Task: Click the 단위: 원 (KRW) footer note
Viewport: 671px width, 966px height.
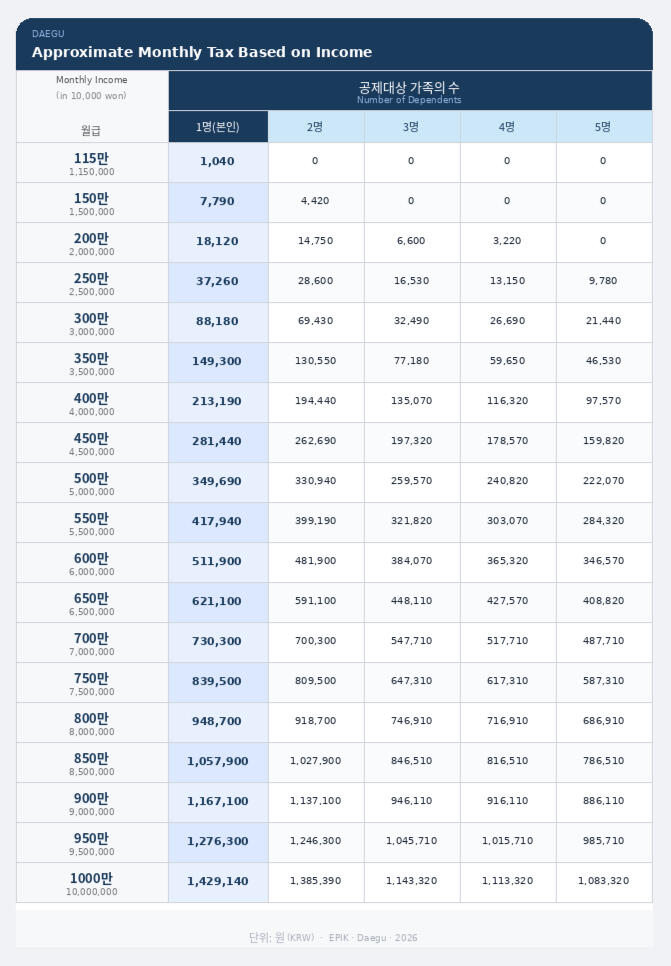Action: pos(281,938)
